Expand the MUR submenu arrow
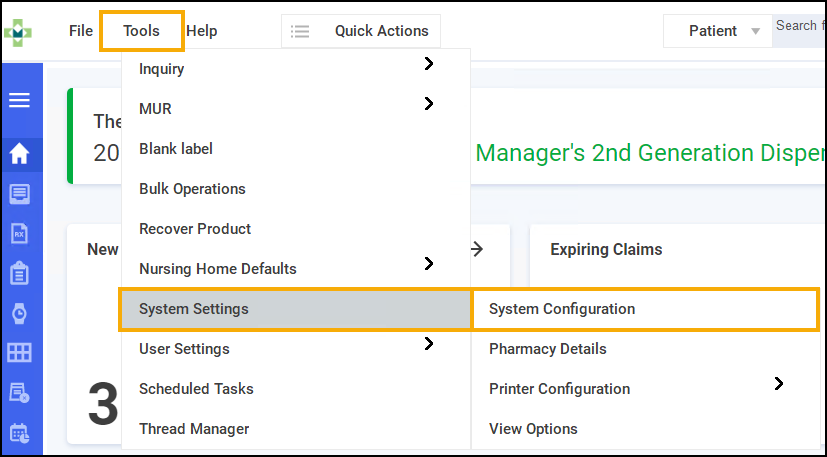Screen dimensions: 827x457 [x=429, y=104]
